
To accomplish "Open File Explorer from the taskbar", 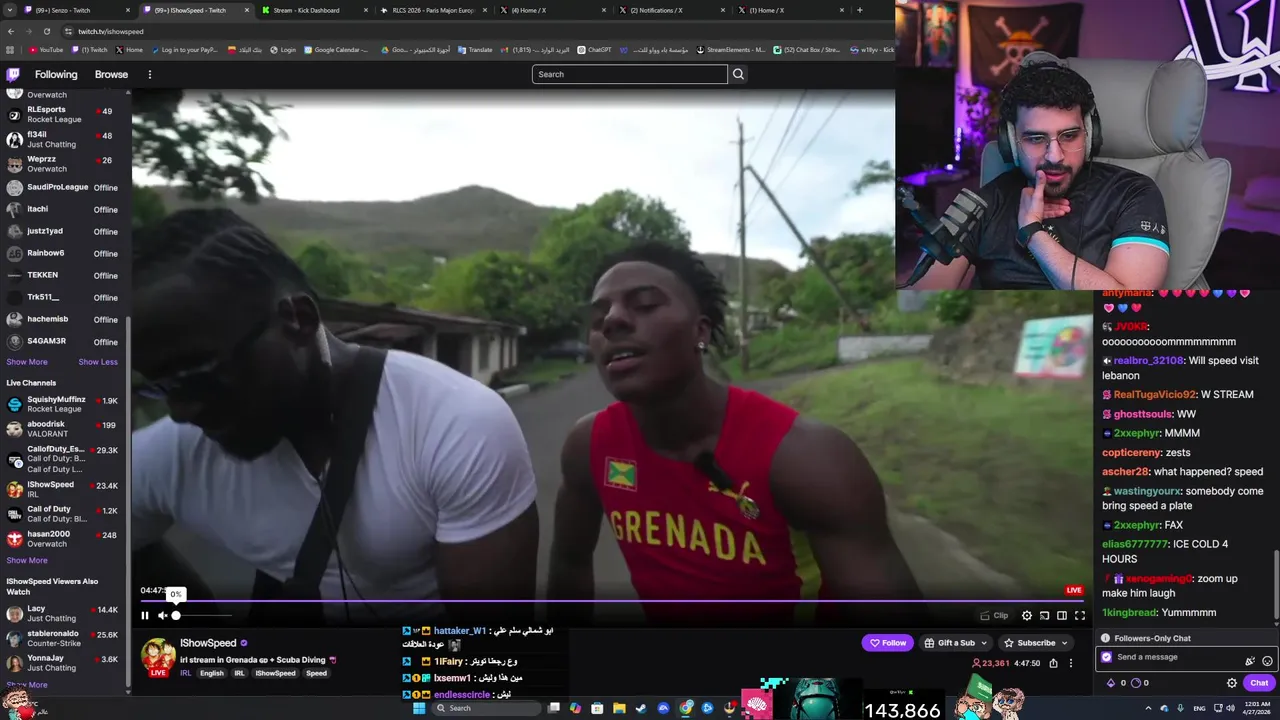I will click(619, 708).
